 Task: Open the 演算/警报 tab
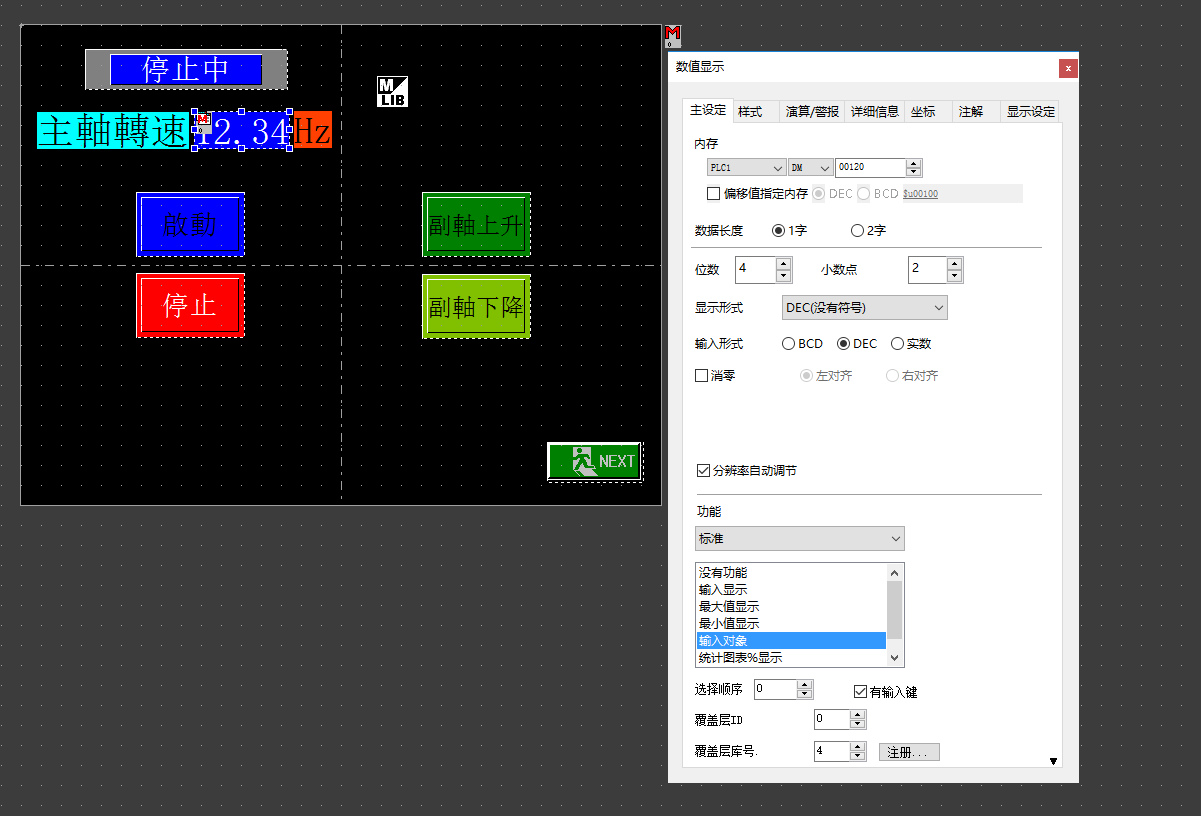pyautogui.click(x=811, y=112)
